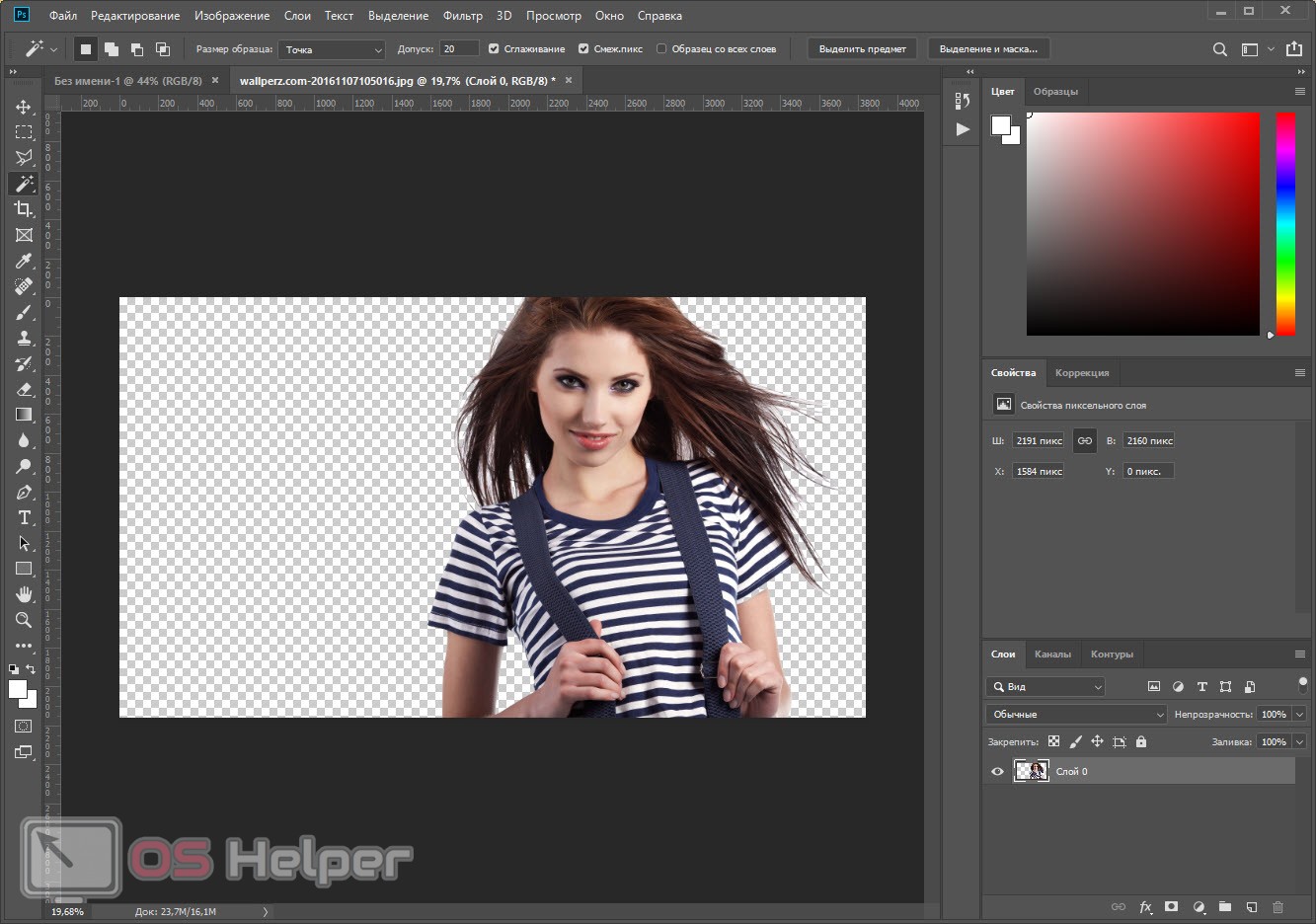Select the Eraser tool
The height and width of the screenshot is (924, 1316).
tap(24, 389)
